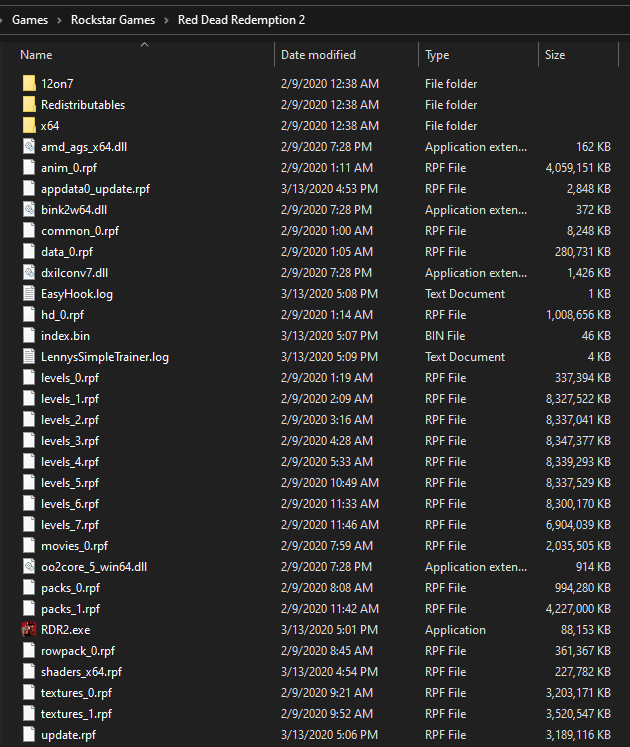Click the 1,008,656 KB size of hd_0.rpf

tap(578, 314)
